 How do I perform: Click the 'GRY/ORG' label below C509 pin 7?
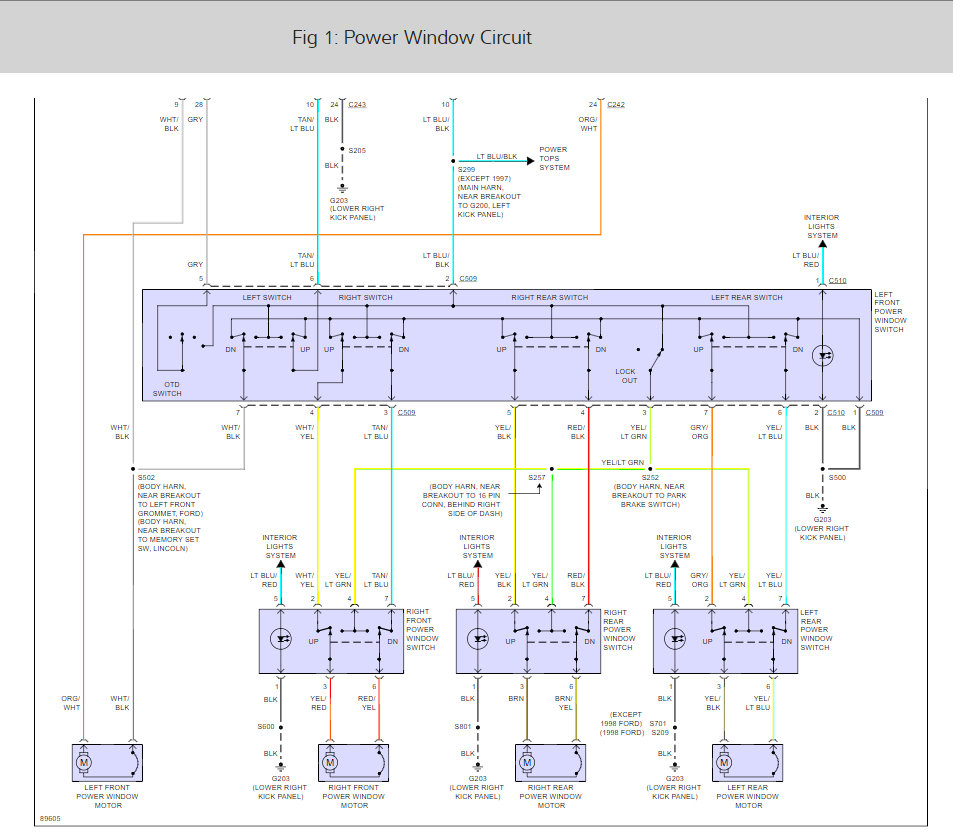tap(700, 432)
